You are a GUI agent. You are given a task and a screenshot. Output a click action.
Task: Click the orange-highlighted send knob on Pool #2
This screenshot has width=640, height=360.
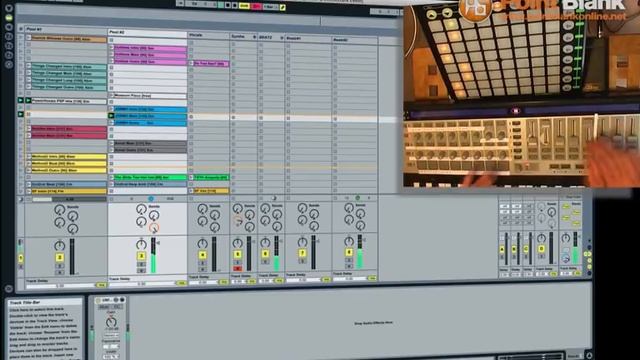point(154,228)
